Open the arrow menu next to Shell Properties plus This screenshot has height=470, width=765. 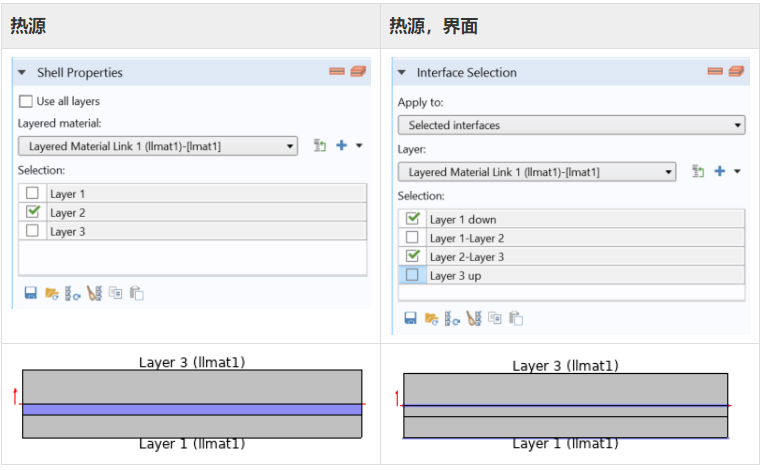coord(359,145)
